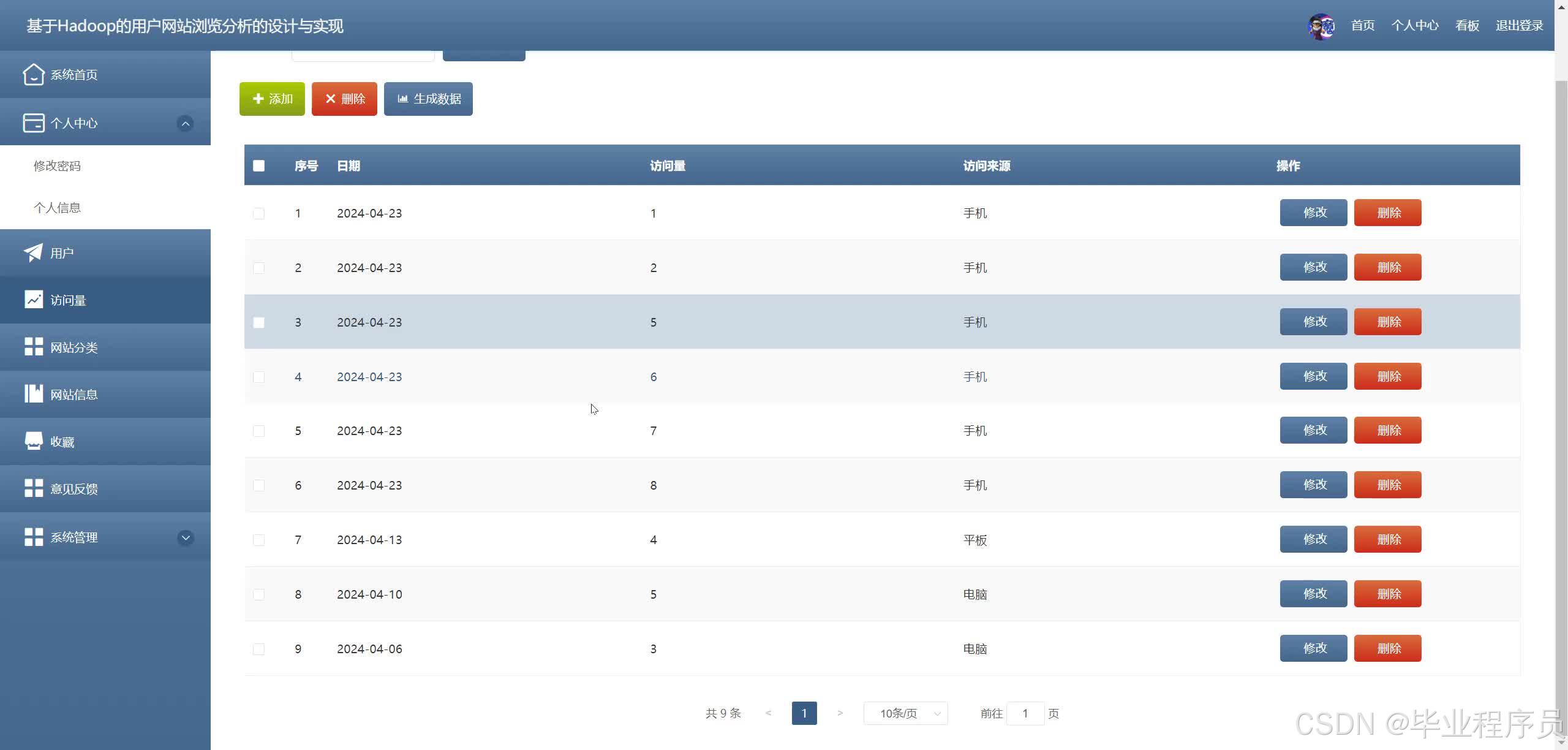Click the user avatar in top bar
This screenshot has height=750, width=1568.
1321,26
